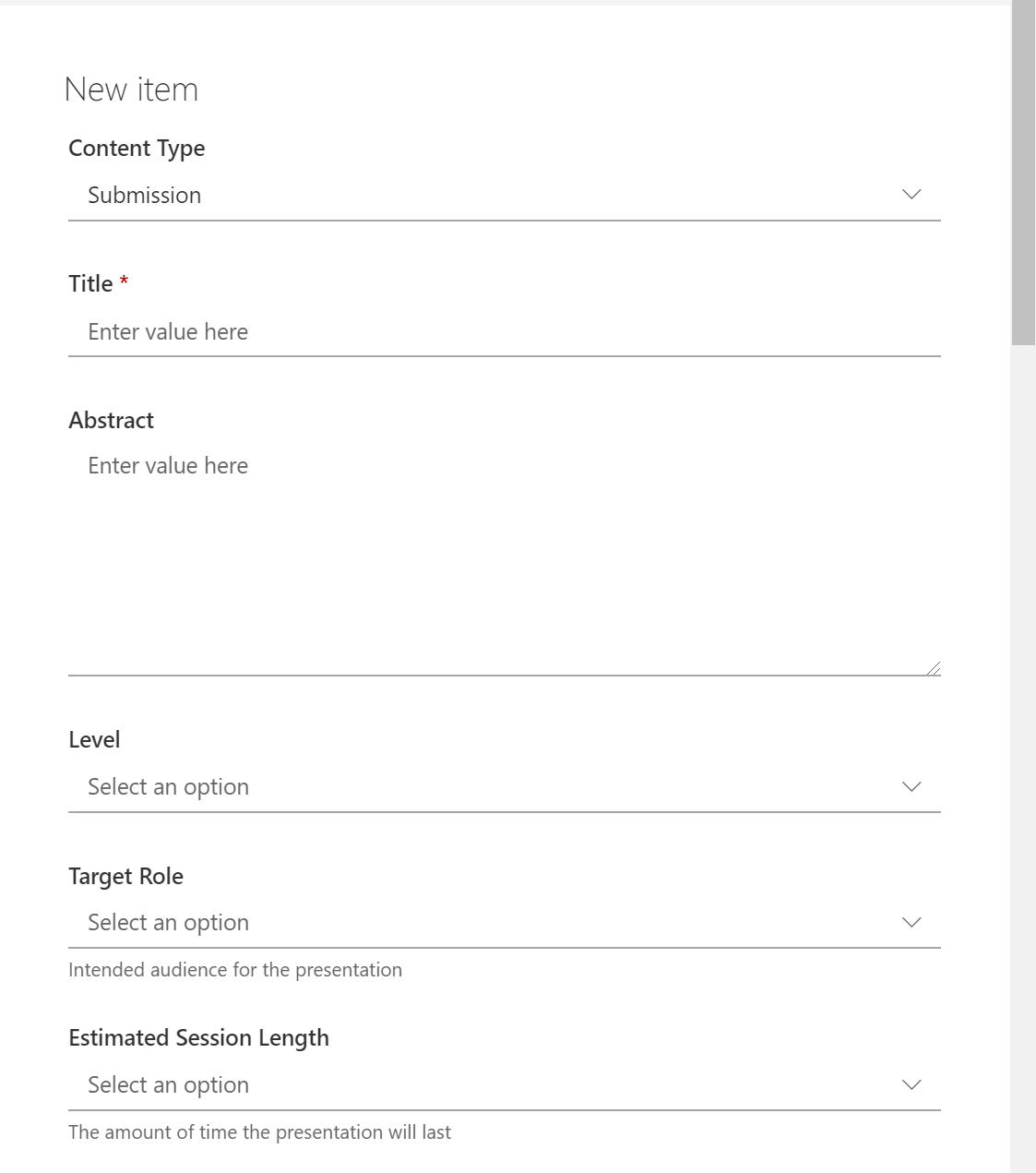This screenshot has height=1173, width=1036.
Task: Click the chevron arrow in Target Role field
Action: click(911, 922)
